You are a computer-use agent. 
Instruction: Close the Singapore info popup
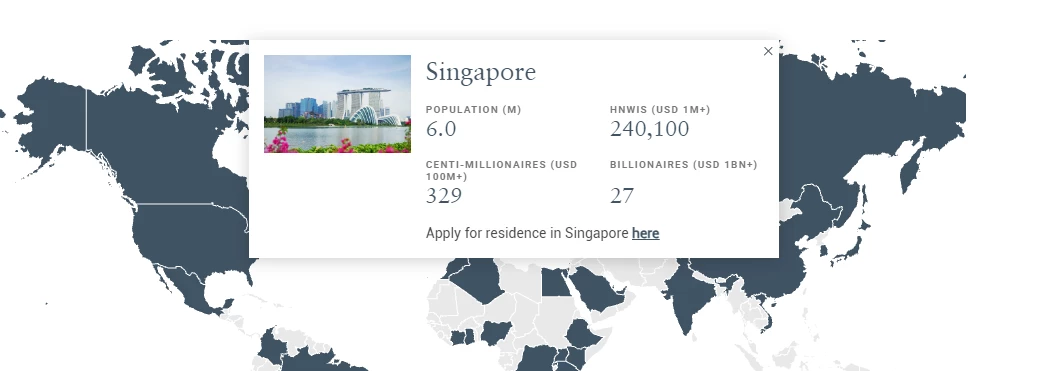click(x=768, y=51)
